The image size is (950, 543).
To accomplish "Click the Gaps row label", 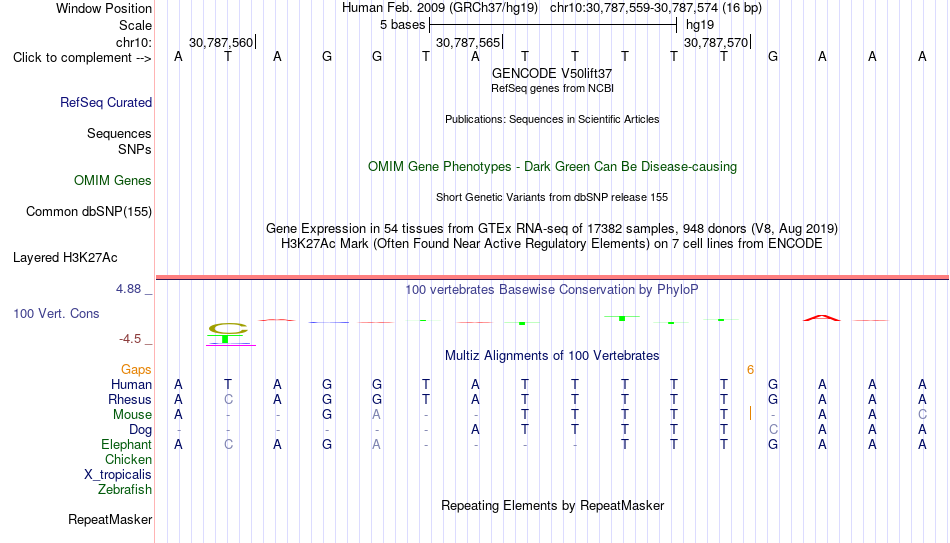I will click(x=136, y=370).
